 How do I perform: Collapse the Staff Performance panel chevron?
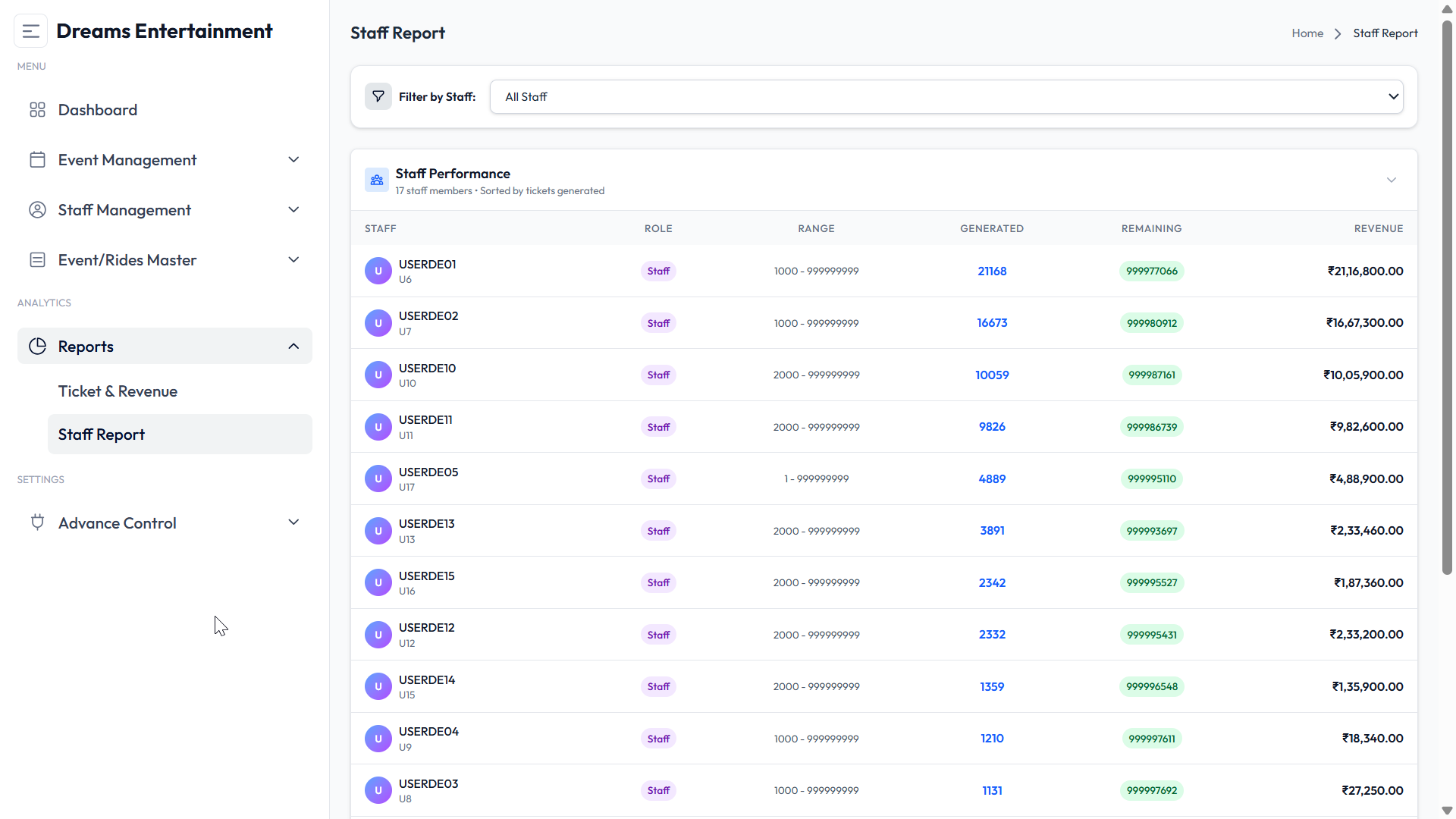click(1392, 180)
